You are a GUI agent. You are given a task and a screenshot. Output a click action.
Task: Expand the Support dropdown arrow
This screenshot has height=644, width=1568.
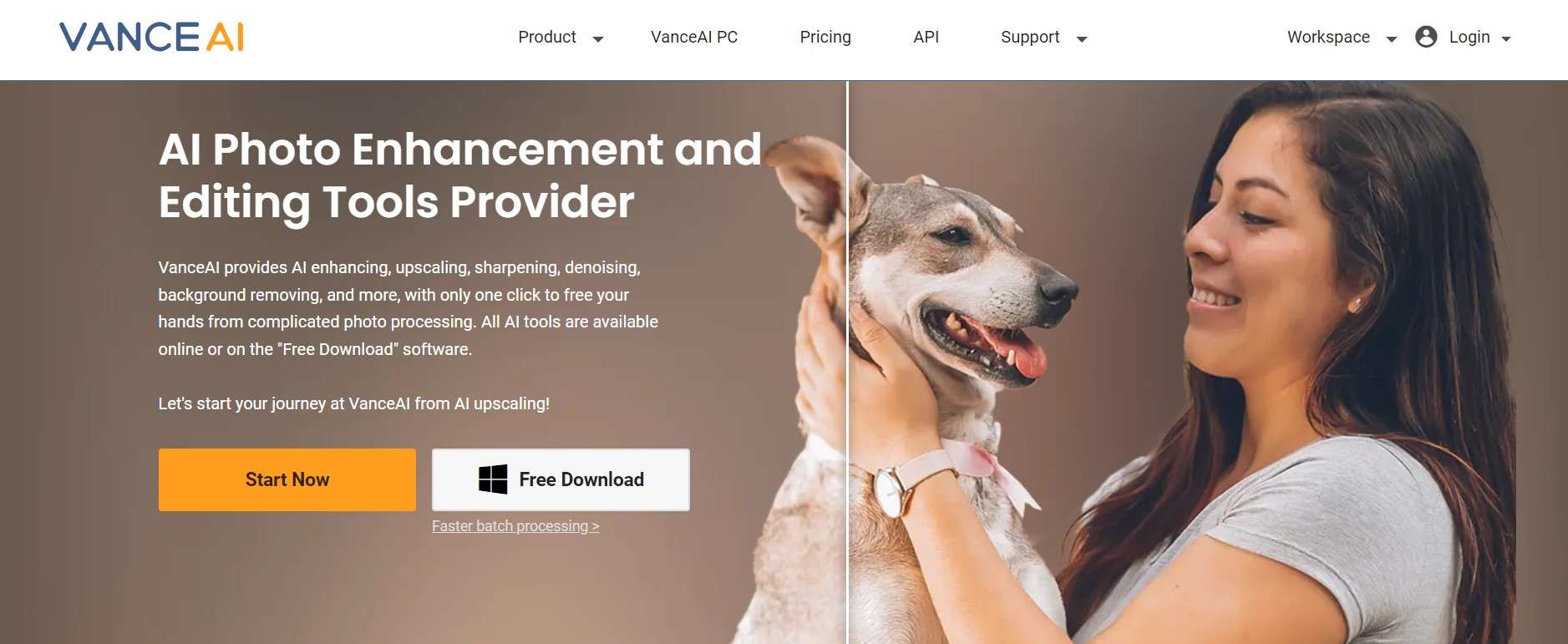click(1082, 39)
